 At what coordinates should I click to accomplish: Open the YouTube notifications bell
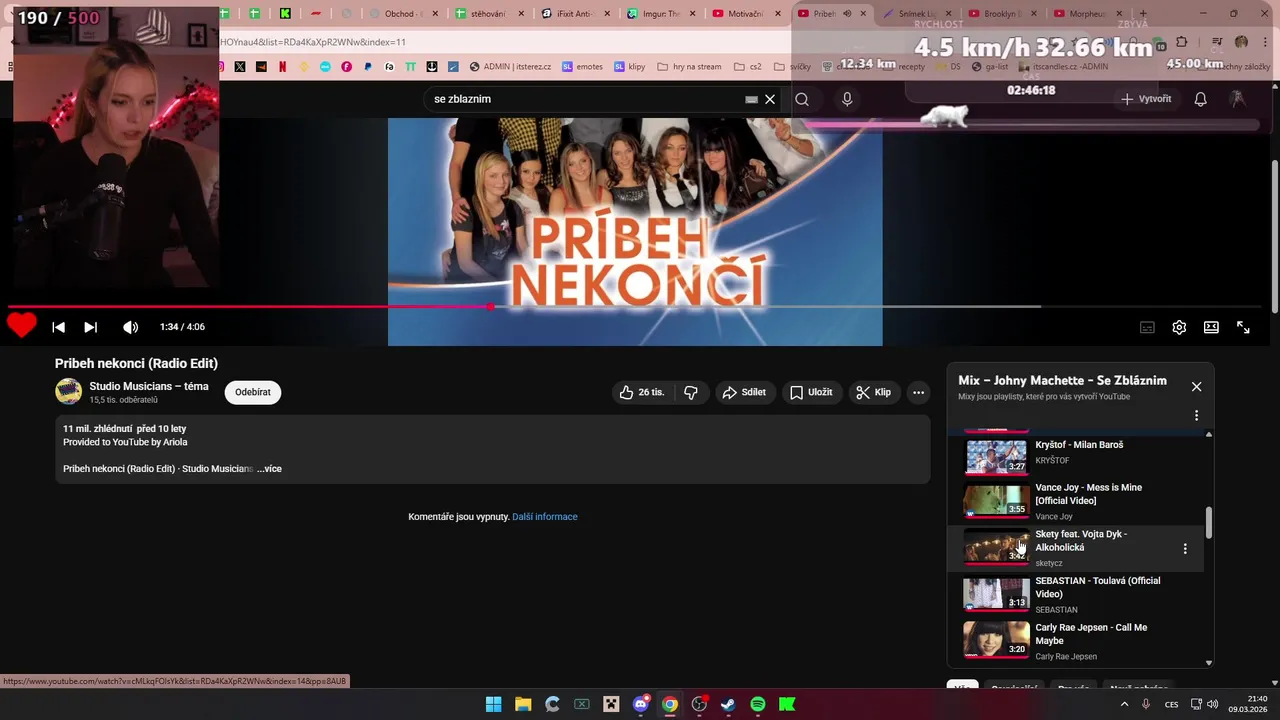pos(1201,99)
